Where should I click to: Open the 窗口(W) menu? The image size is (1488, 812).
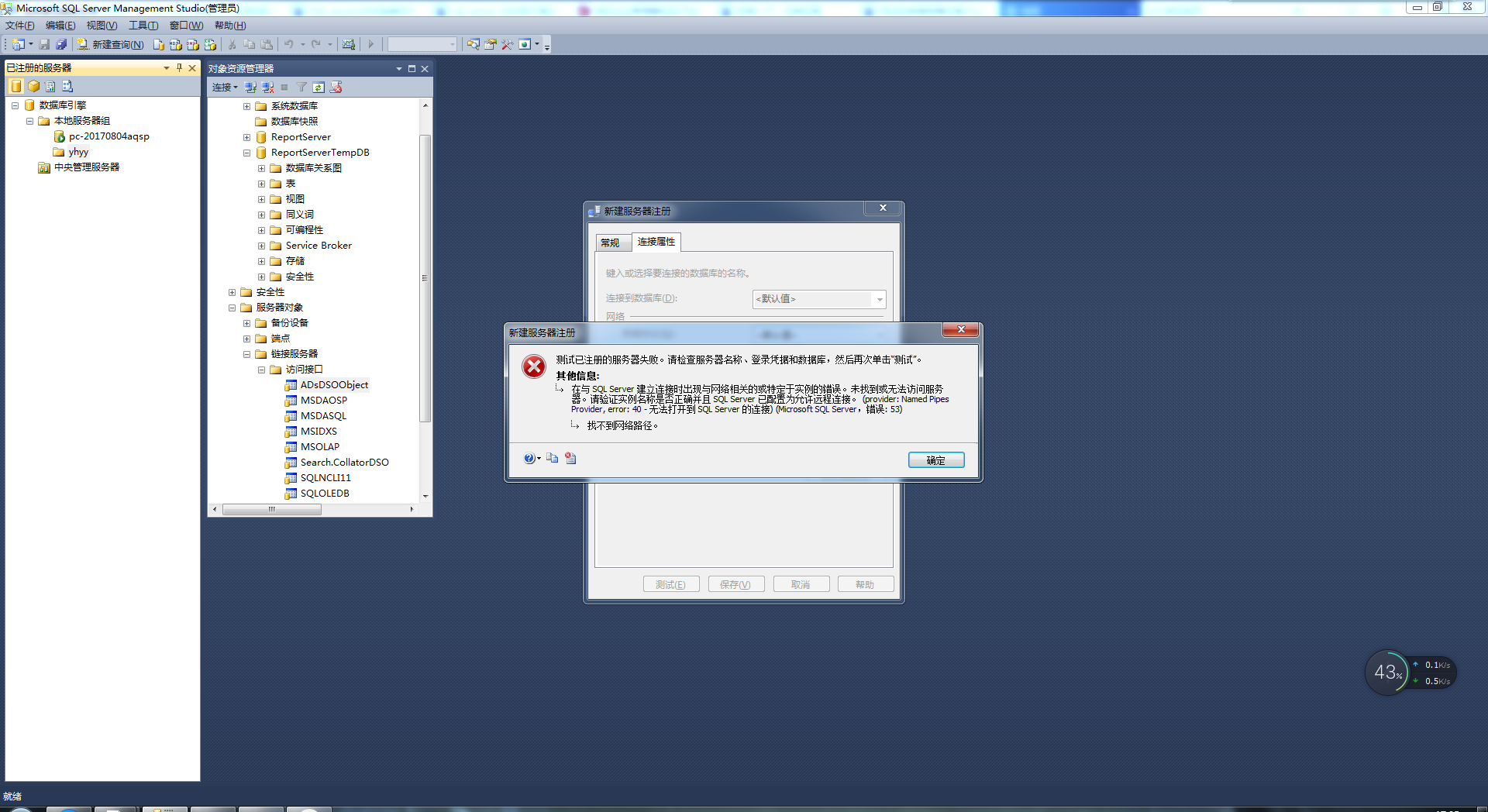pos(186,26)
